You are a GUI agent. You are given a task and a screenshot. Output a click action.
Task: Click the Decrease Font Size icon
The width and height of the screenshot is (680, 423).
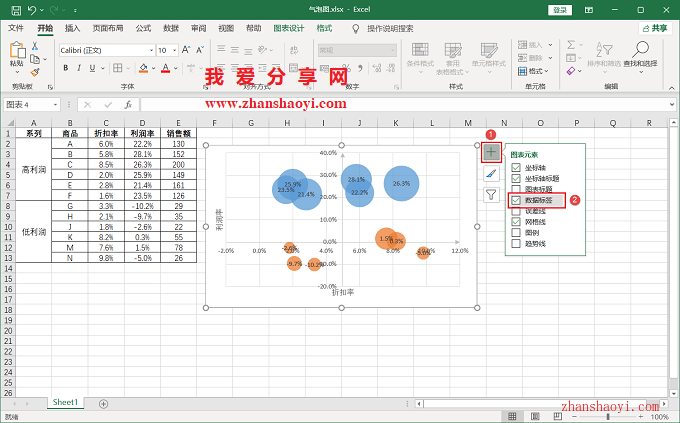click(200, 50)
